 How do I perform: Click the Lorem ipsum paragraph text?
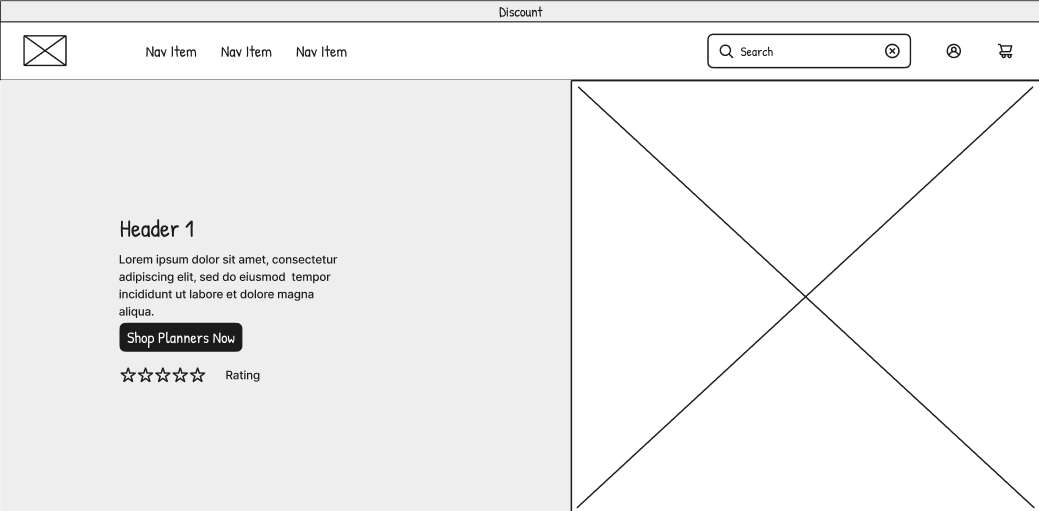[229, 285]
